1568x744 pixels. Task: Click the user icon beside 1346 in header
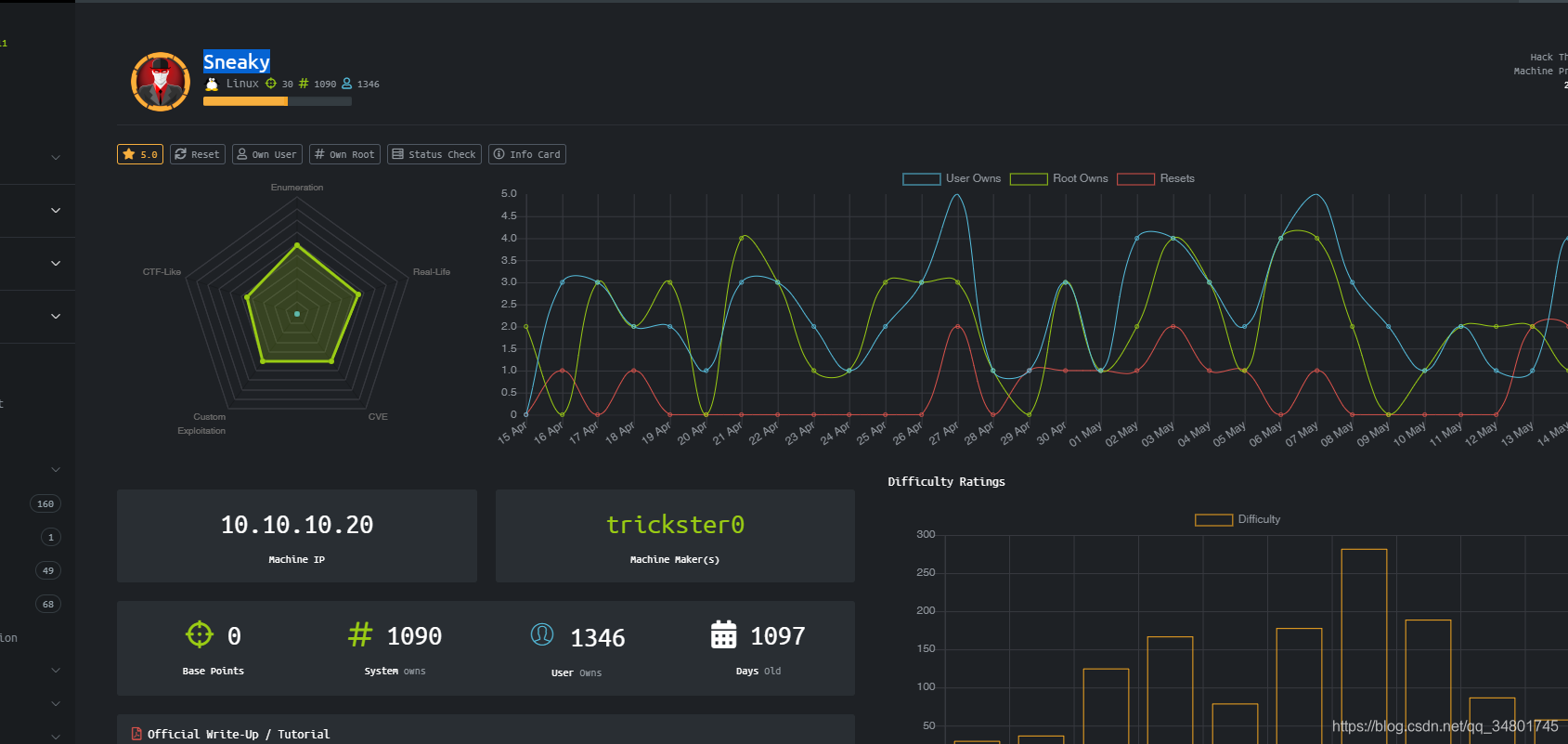tap(347, 84)
